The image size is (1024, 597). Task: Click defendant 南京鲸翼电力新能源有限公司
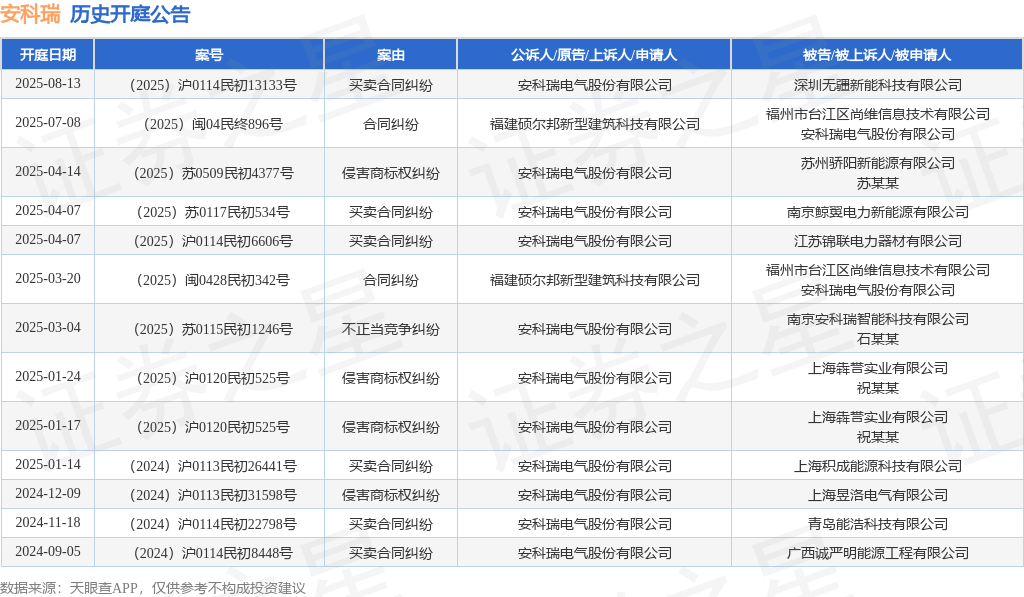point(877,212)
